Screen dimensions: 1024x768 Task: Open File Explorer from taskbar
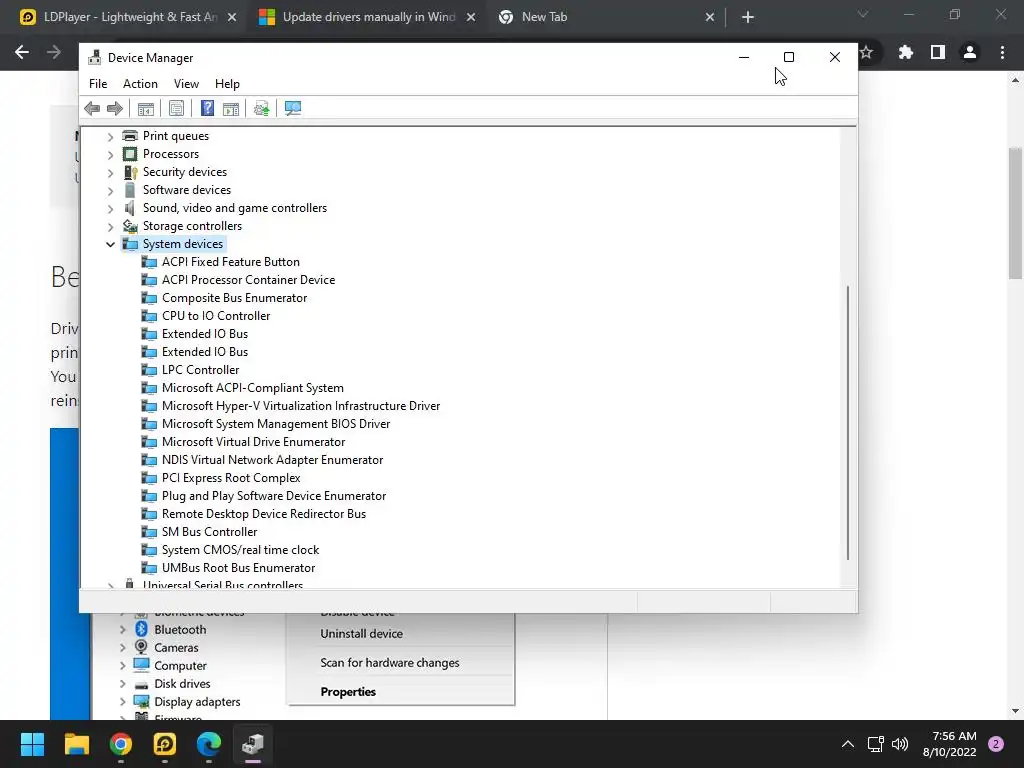(x=76, y=744)
